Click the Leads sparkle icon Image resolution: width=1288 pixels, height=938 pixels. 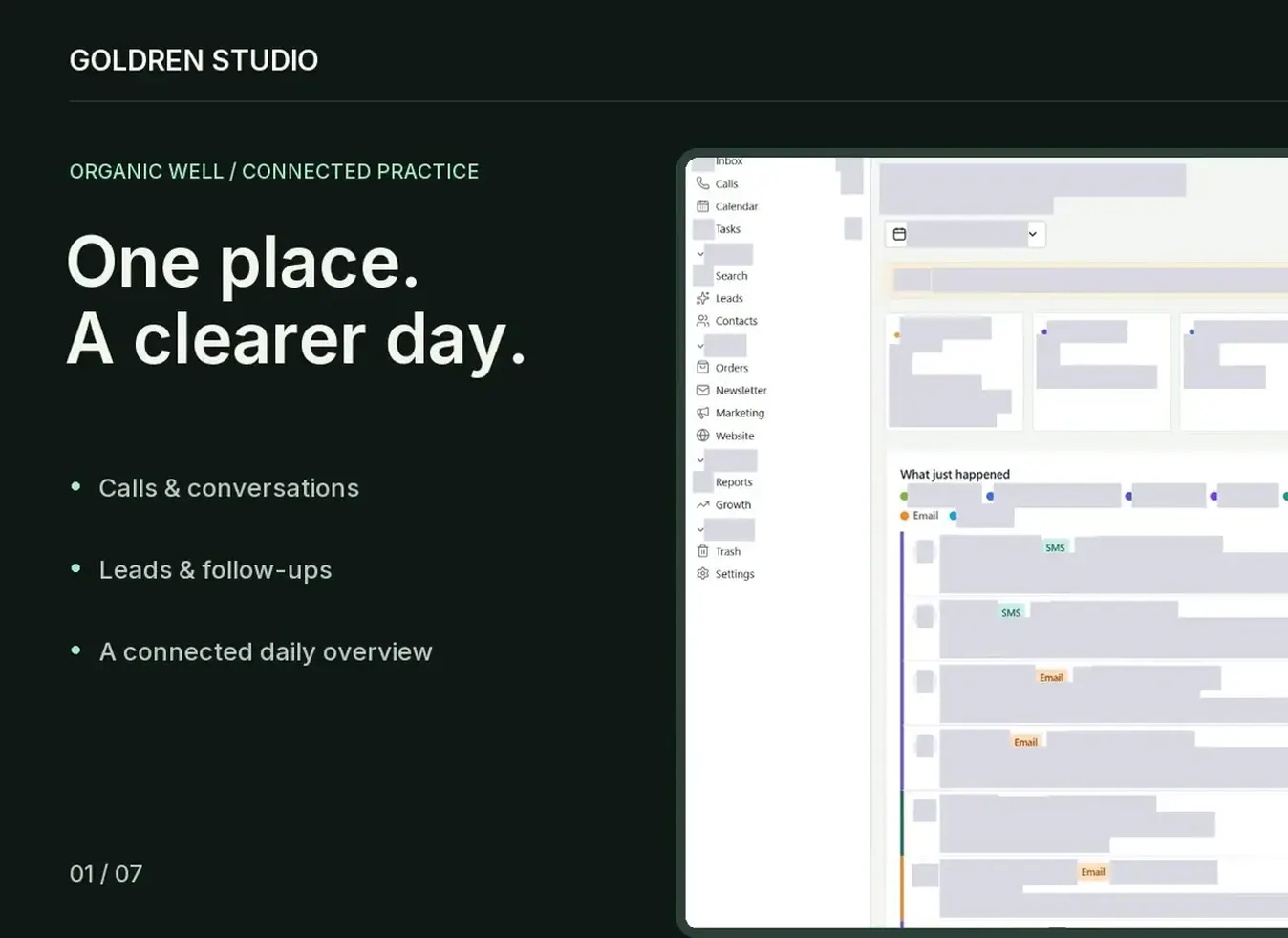(x=702, y=298)
